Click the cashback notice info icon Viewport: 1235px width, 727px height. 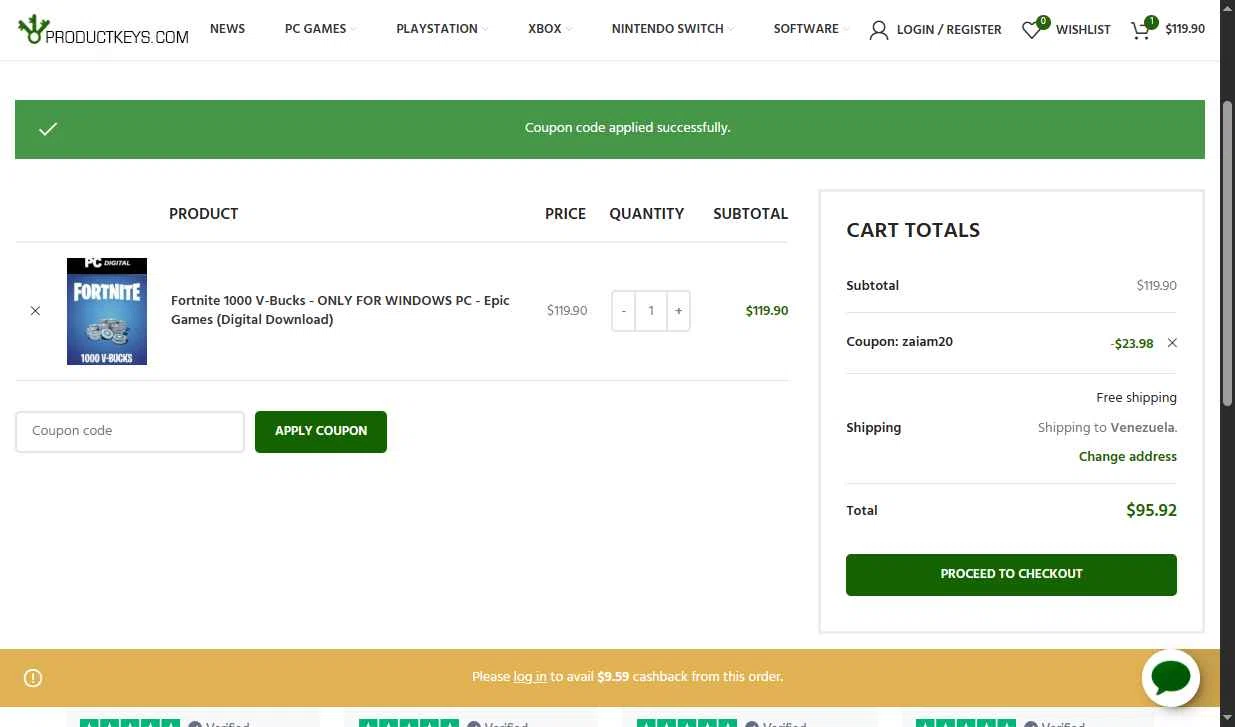point(33,678)
